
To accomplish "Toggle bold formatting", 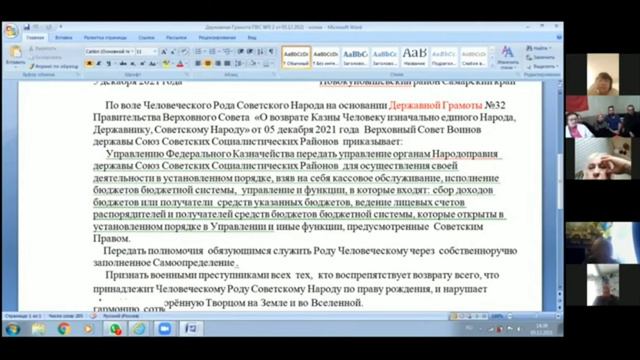I will (x=89, y=64).
